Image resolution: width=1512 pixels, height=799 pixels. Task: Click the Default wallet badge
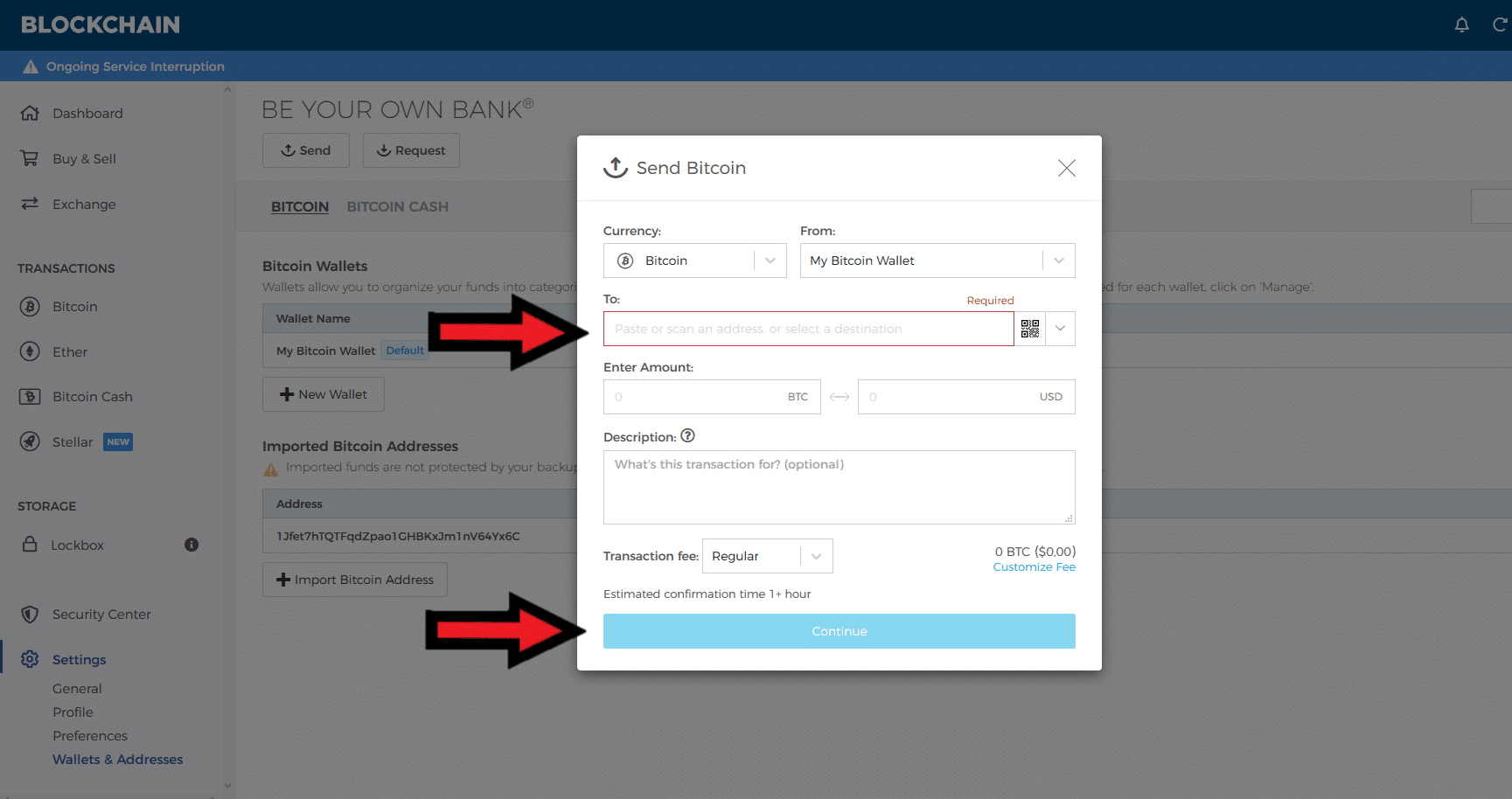tap(405, 351)
